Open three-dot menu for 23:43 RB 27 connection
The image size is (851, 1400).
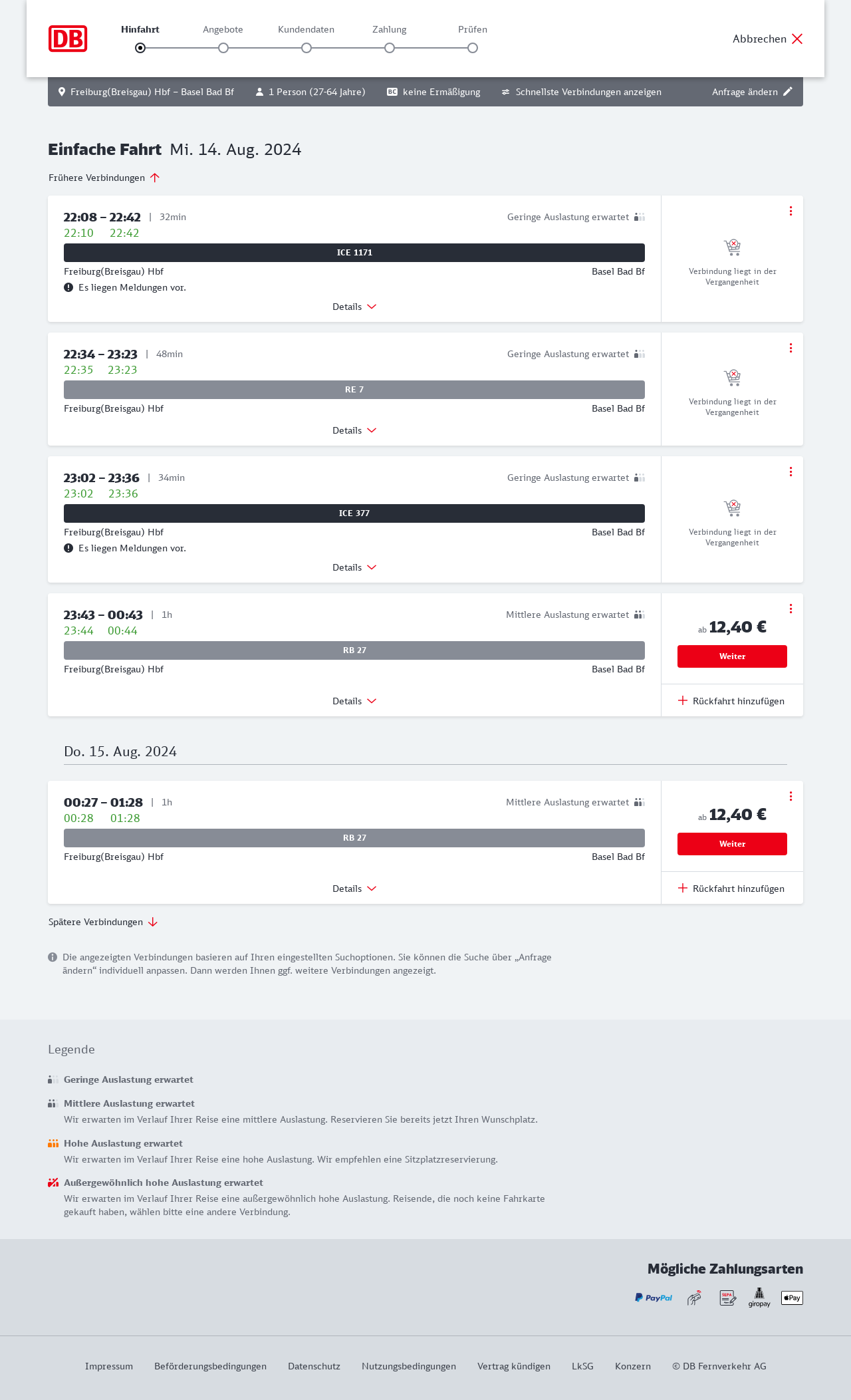click(790, 609)
